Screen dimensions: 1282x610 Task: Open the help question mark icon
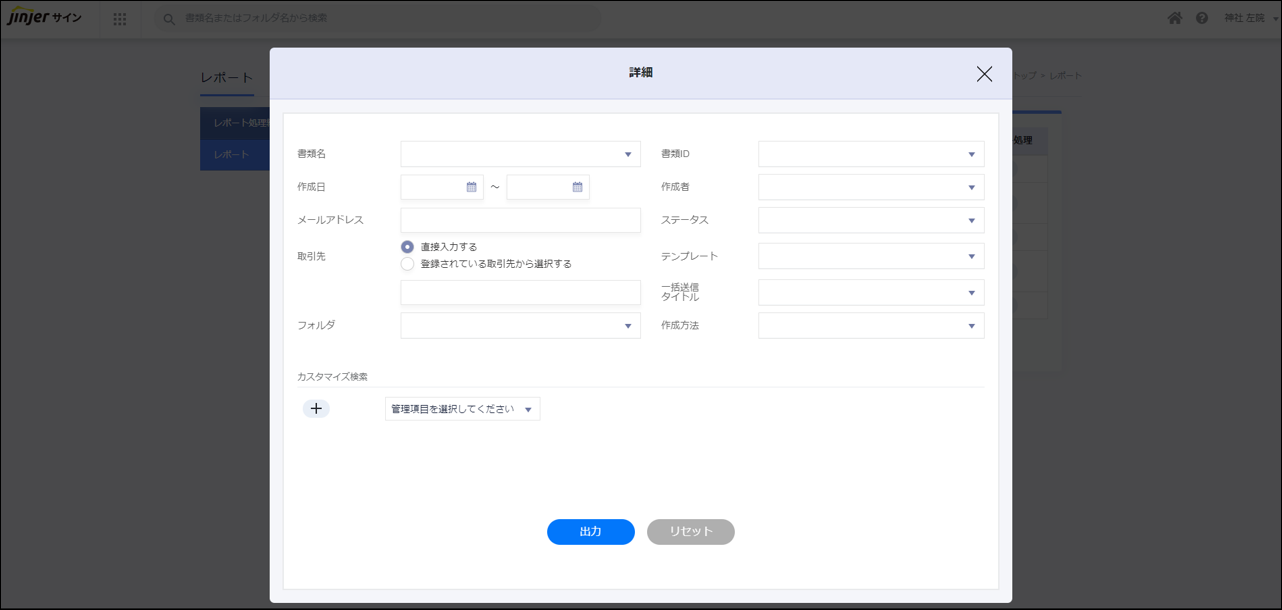click(x=1201, y=18)
